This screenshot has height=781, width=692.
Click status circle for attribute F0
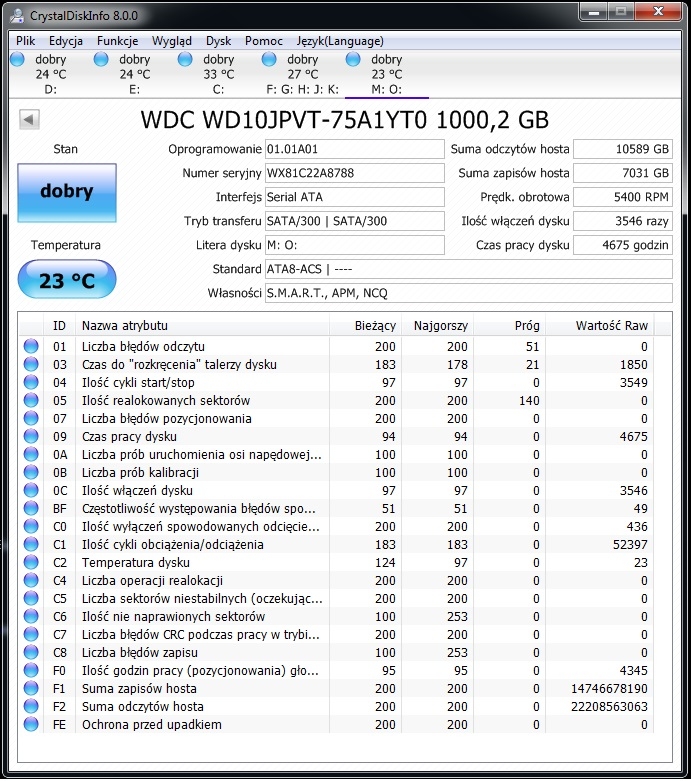(x=31, y=670)
